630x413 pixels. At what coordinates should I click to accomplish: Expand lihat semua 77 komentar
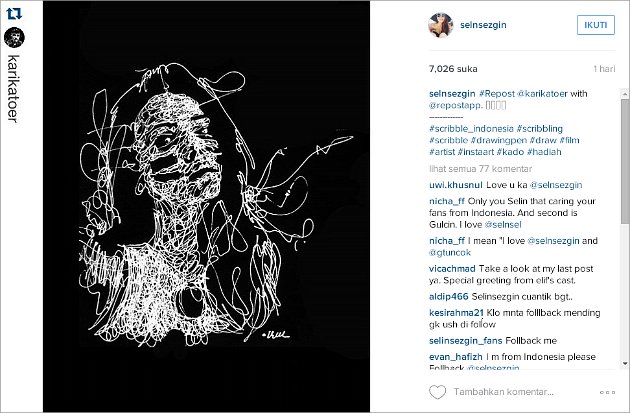coord(481,169)
